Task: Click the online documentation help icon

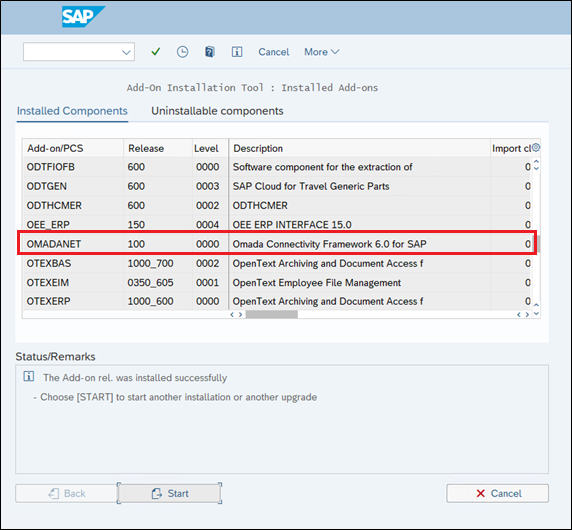Action: [209, 52]
